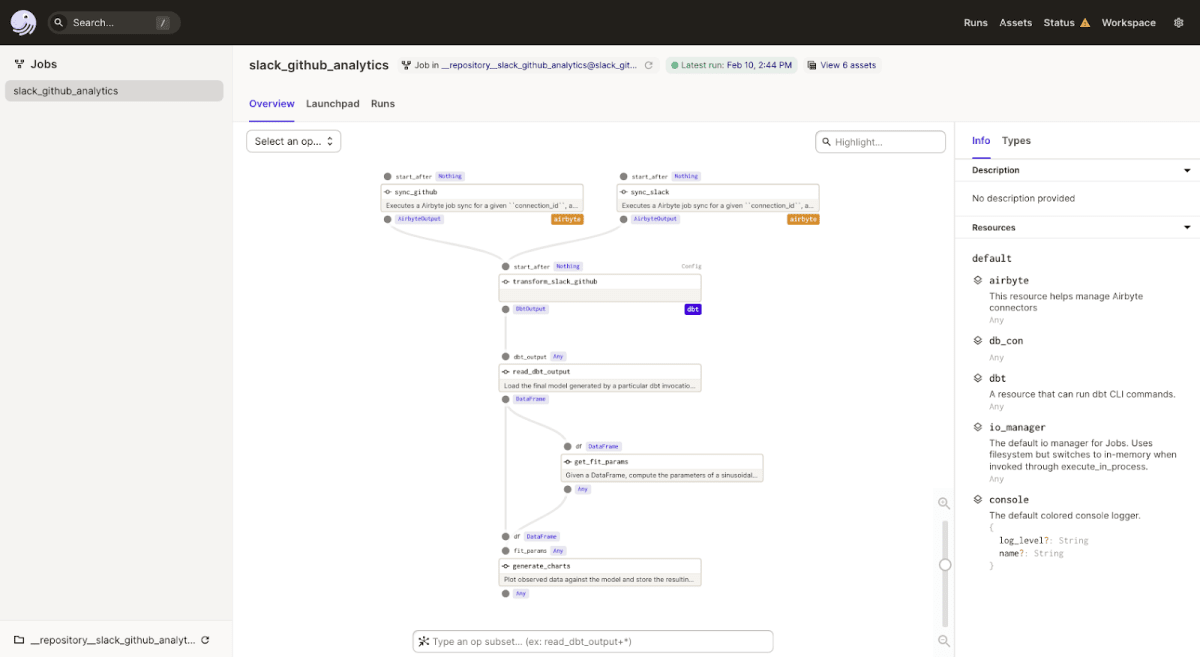Open the job Runs tab

pyautogui.click(x=383, y=104)
